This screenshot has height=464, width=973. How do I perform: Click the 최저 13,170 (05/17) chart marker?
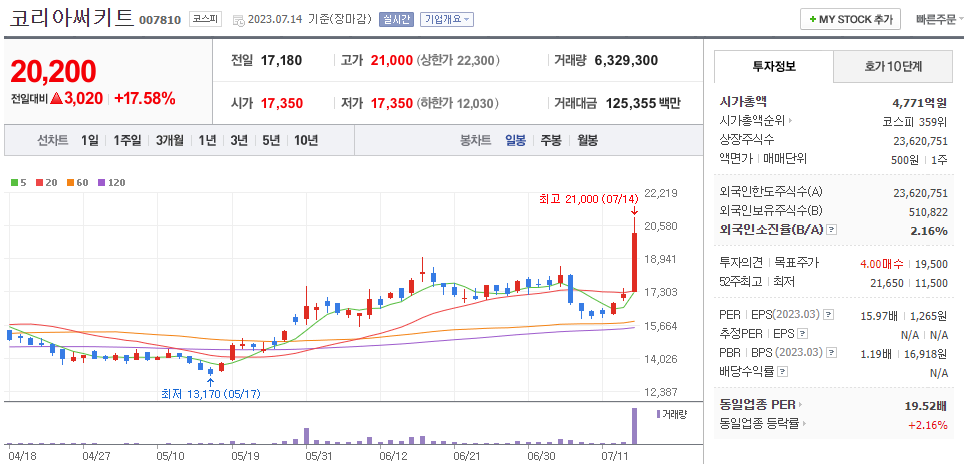[211, 393]
